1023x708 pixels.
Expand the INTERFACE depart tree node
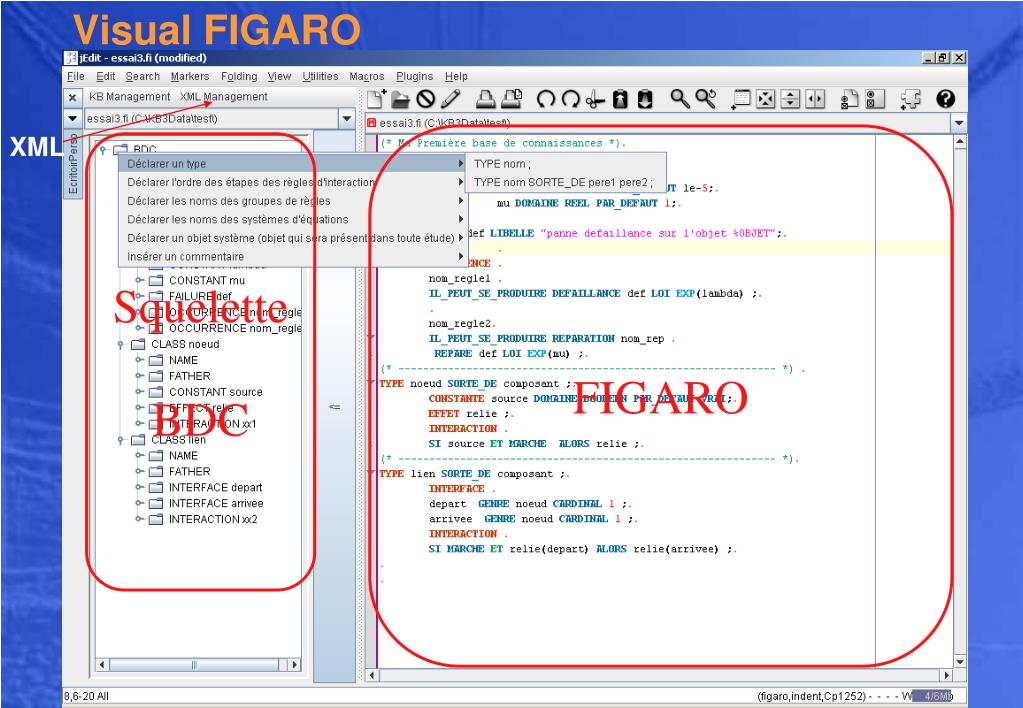pyautogui.click(x=139, y=487)
